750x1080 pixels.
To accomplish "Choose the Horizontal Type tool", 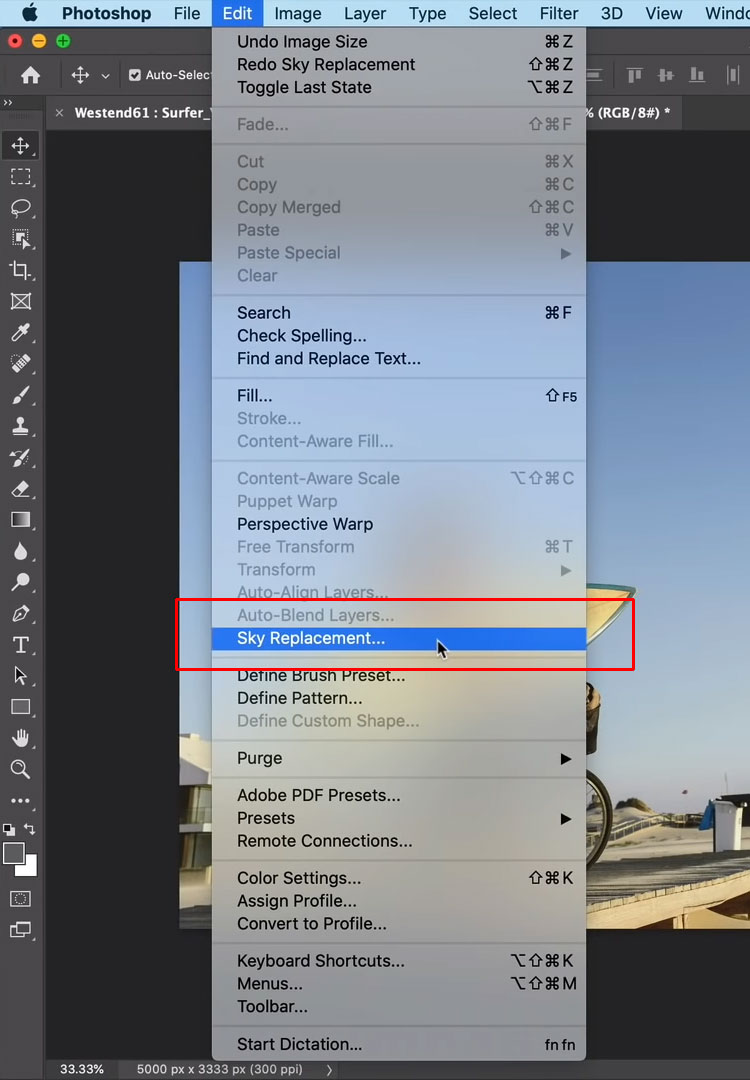I will (x=20, y=645).
